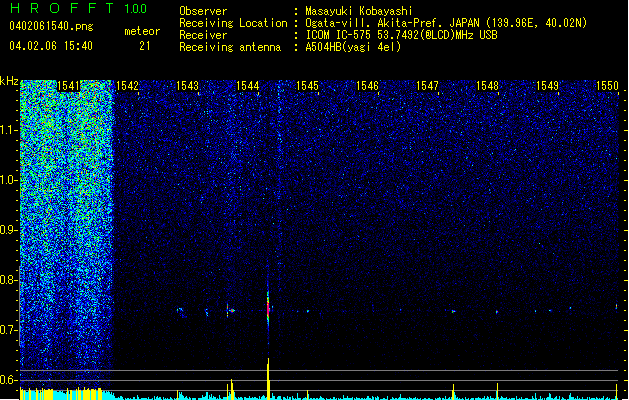629x400 pixels.
Task: Select the filename 0402061540.png
Action: coord(51,26)
